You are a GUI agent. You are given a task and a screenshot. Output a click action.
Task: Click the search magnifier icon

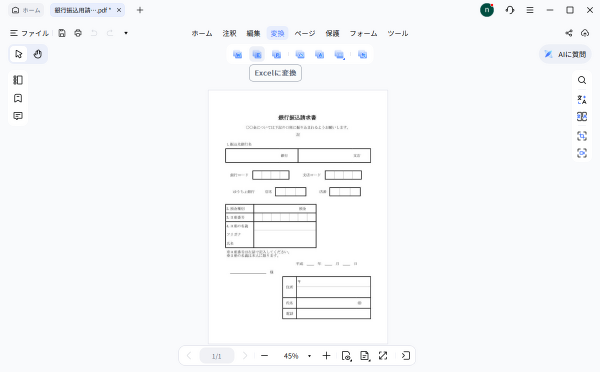click(x=582, y=80)
